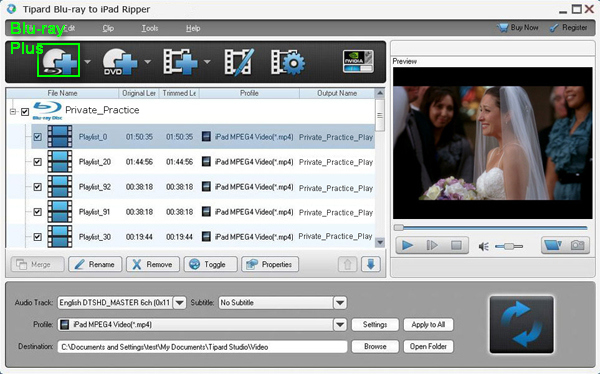This screenshot has height=374, width=600.
Task: Move selected item up with arrow
Action: click(347, 264)
